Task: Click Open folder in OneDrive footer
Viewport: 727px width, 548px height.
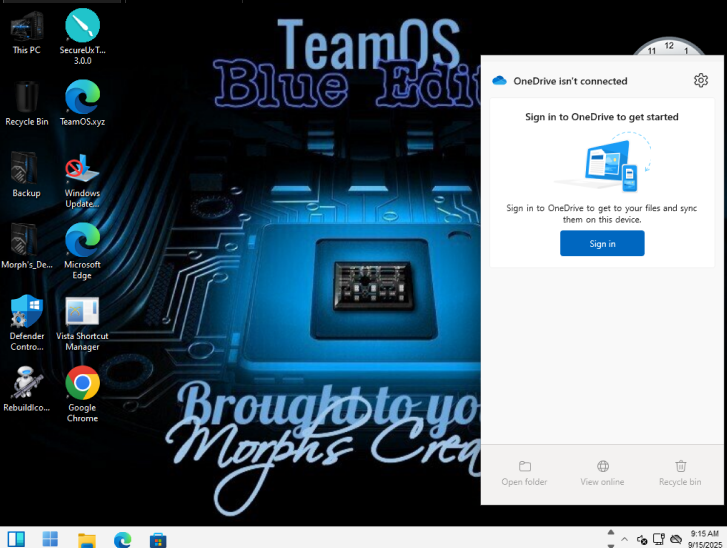Action: tap(524, 473)
